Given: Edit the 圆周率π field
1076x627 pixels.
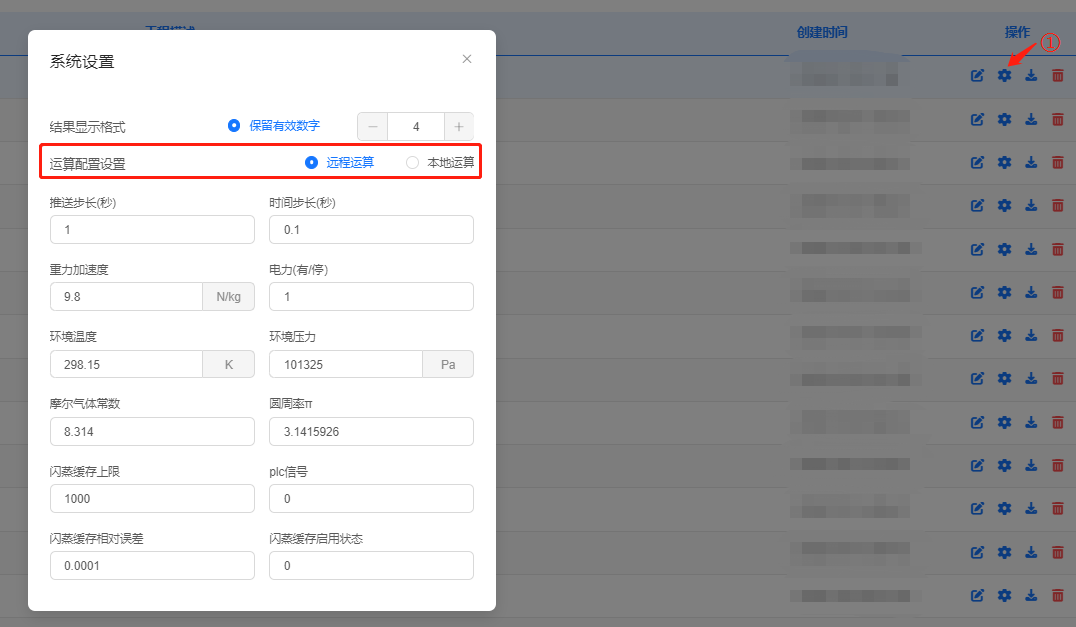Looking at the screenshot, I should tap(371, 431).
